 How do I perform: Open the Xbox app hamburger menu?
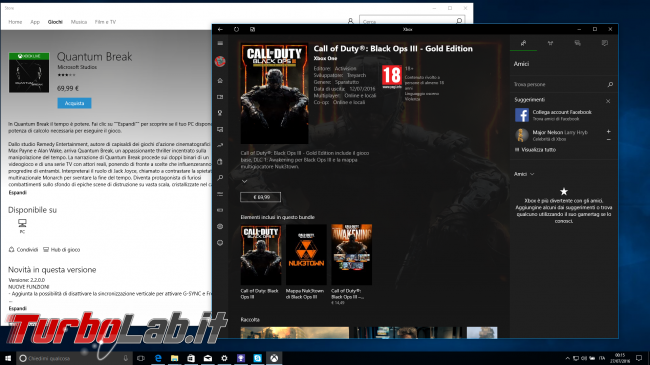point(220,43)
